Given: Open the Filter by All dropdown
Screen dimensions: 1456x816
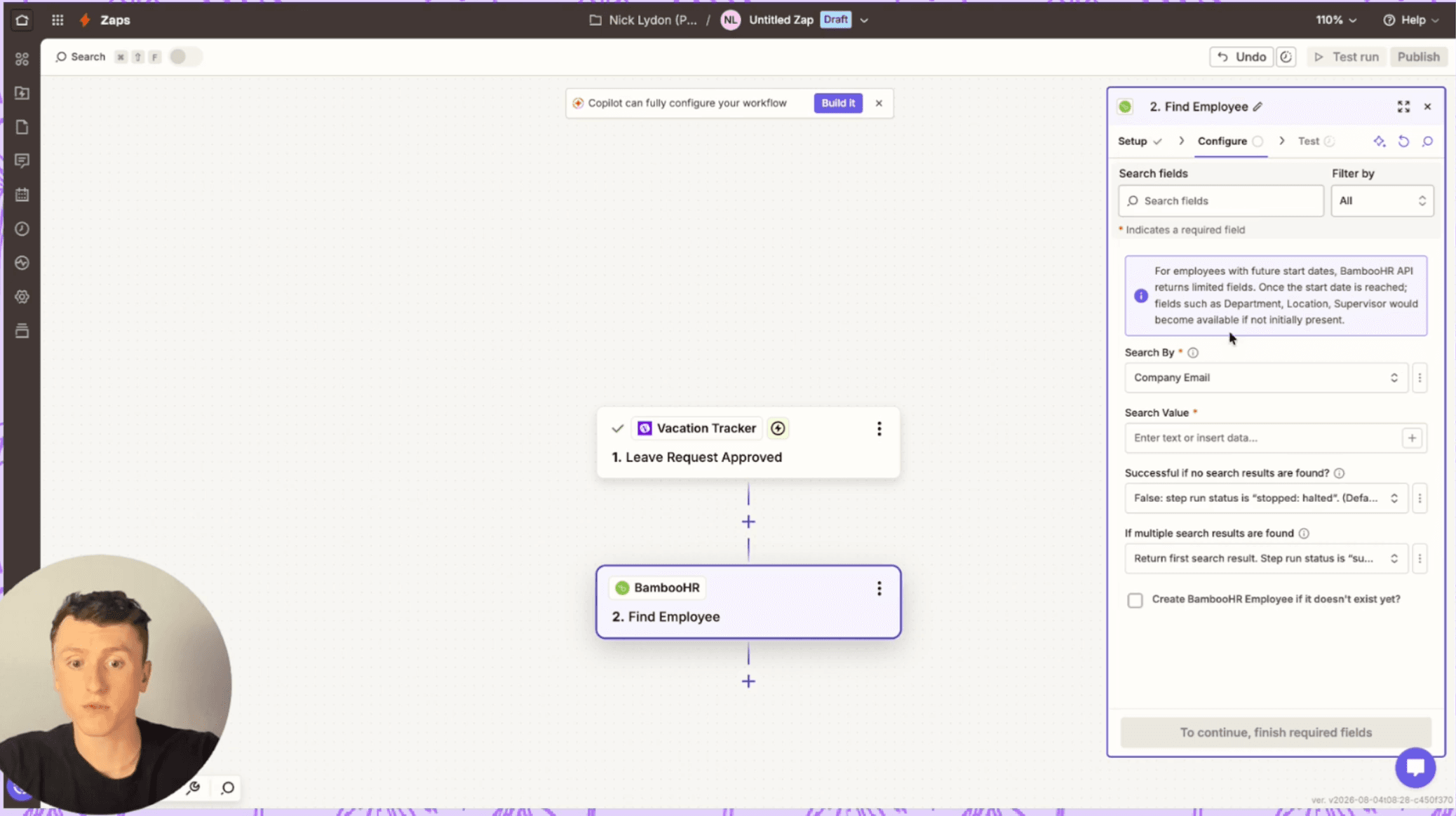Looking at the screenshot, I should 1382,201.
